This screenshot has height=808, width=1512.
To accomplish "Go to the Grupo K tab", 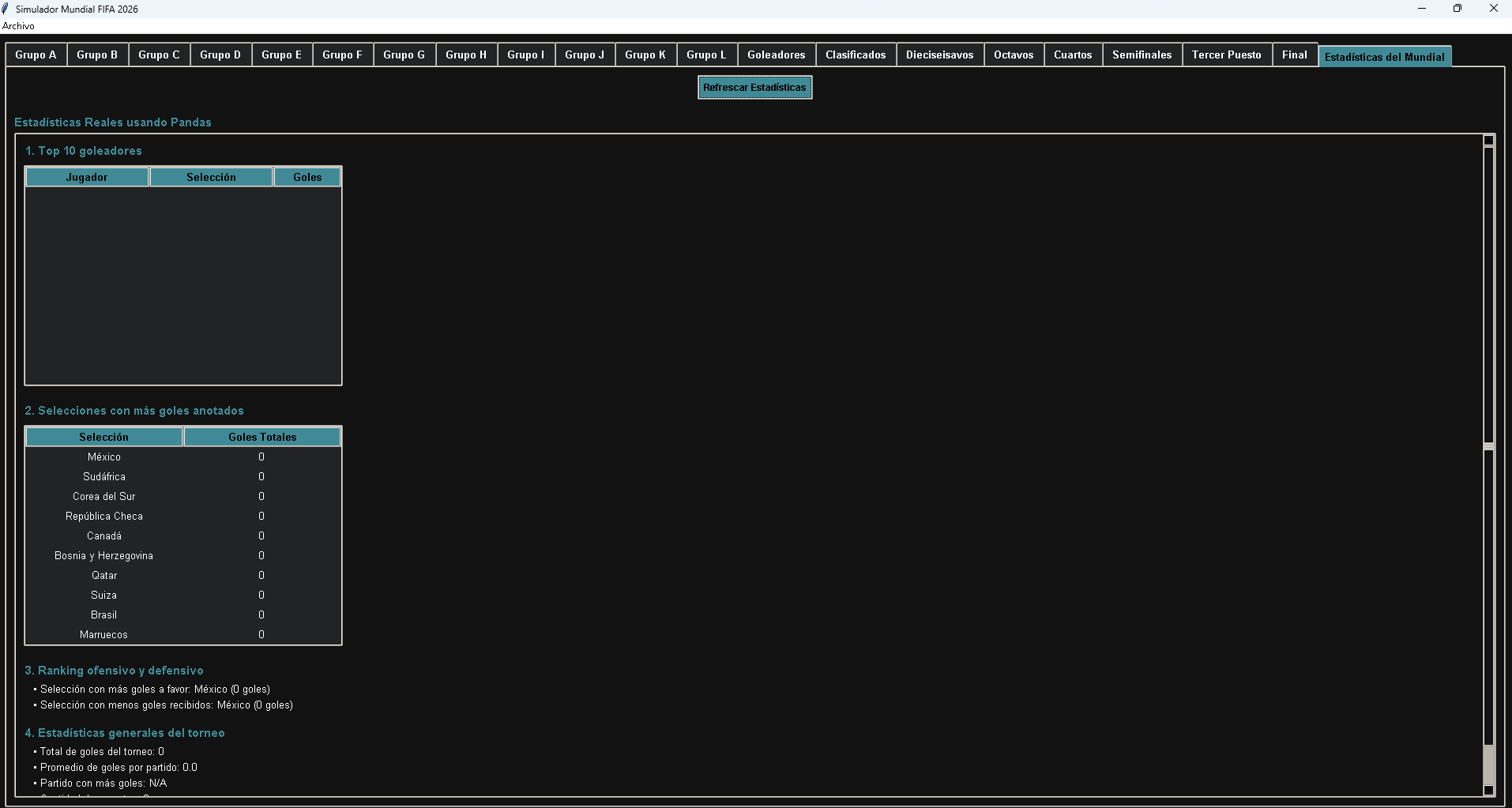I will coord(645,54).
